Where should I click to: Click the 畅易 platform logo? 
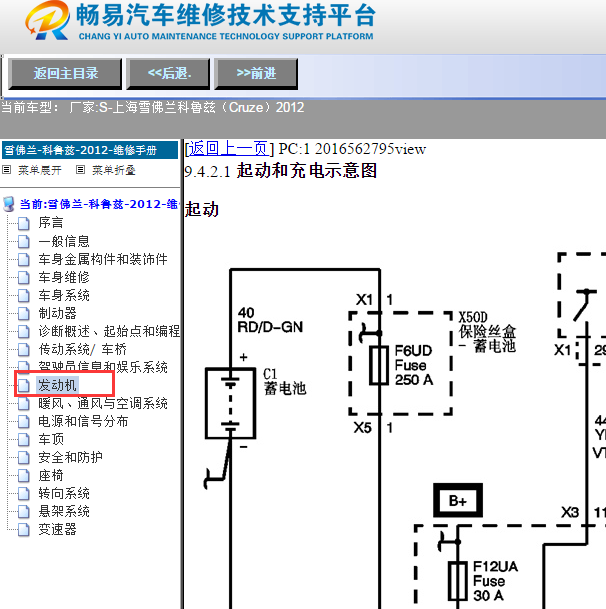coord(47,20)
